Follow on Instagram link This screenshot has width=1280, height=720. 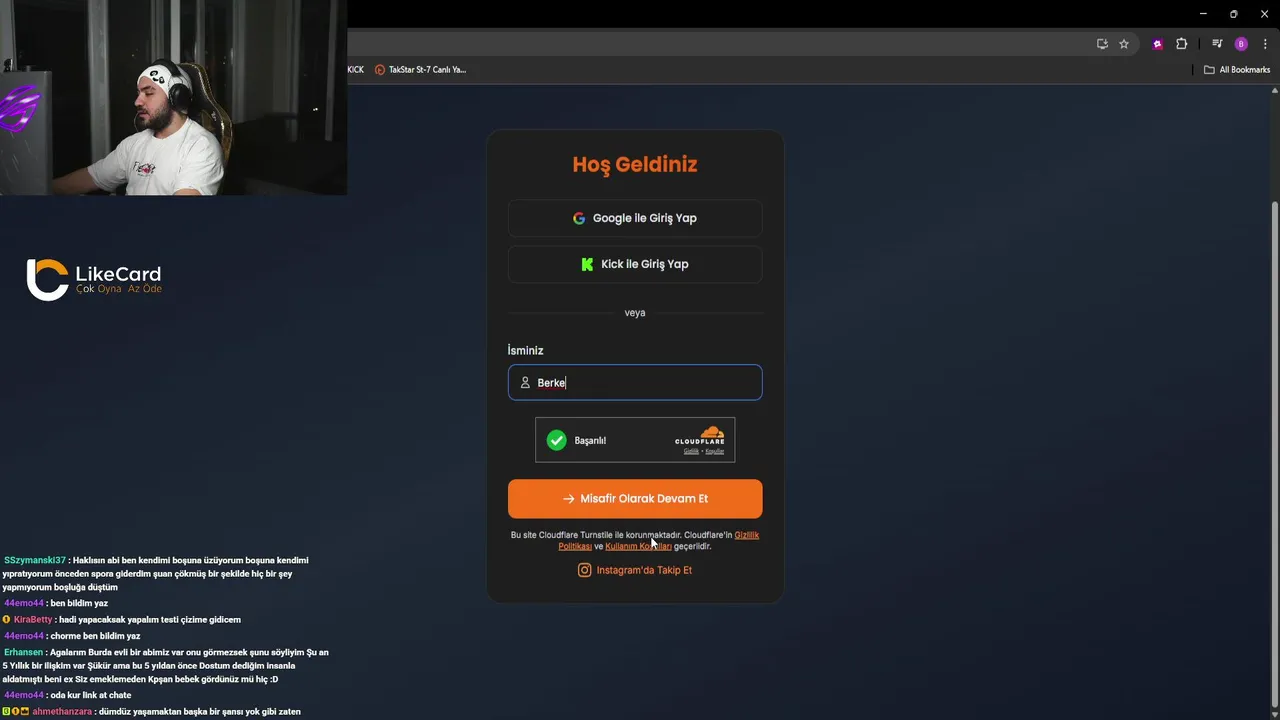(635, 570)
